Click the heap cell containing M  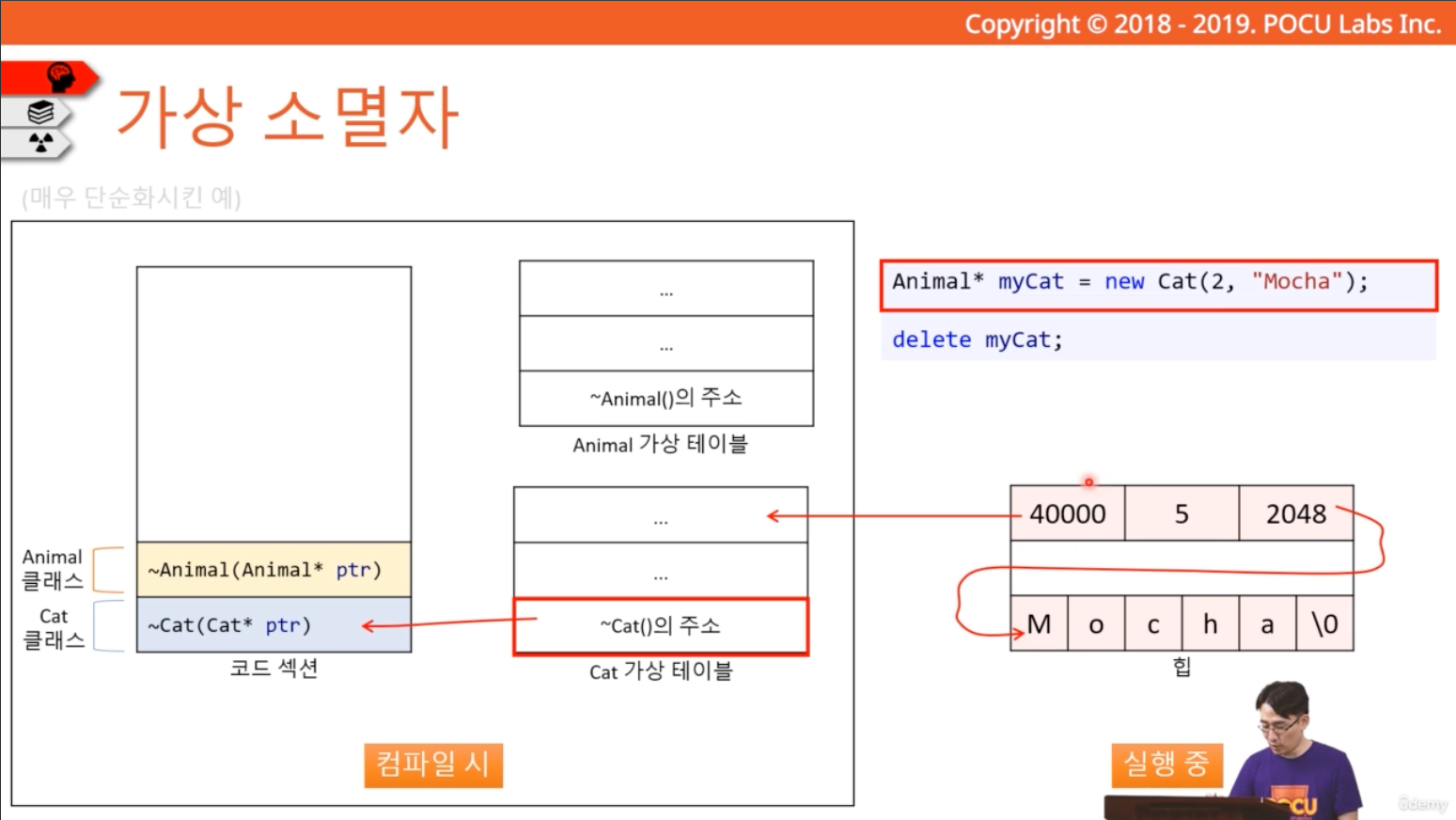1039,623
